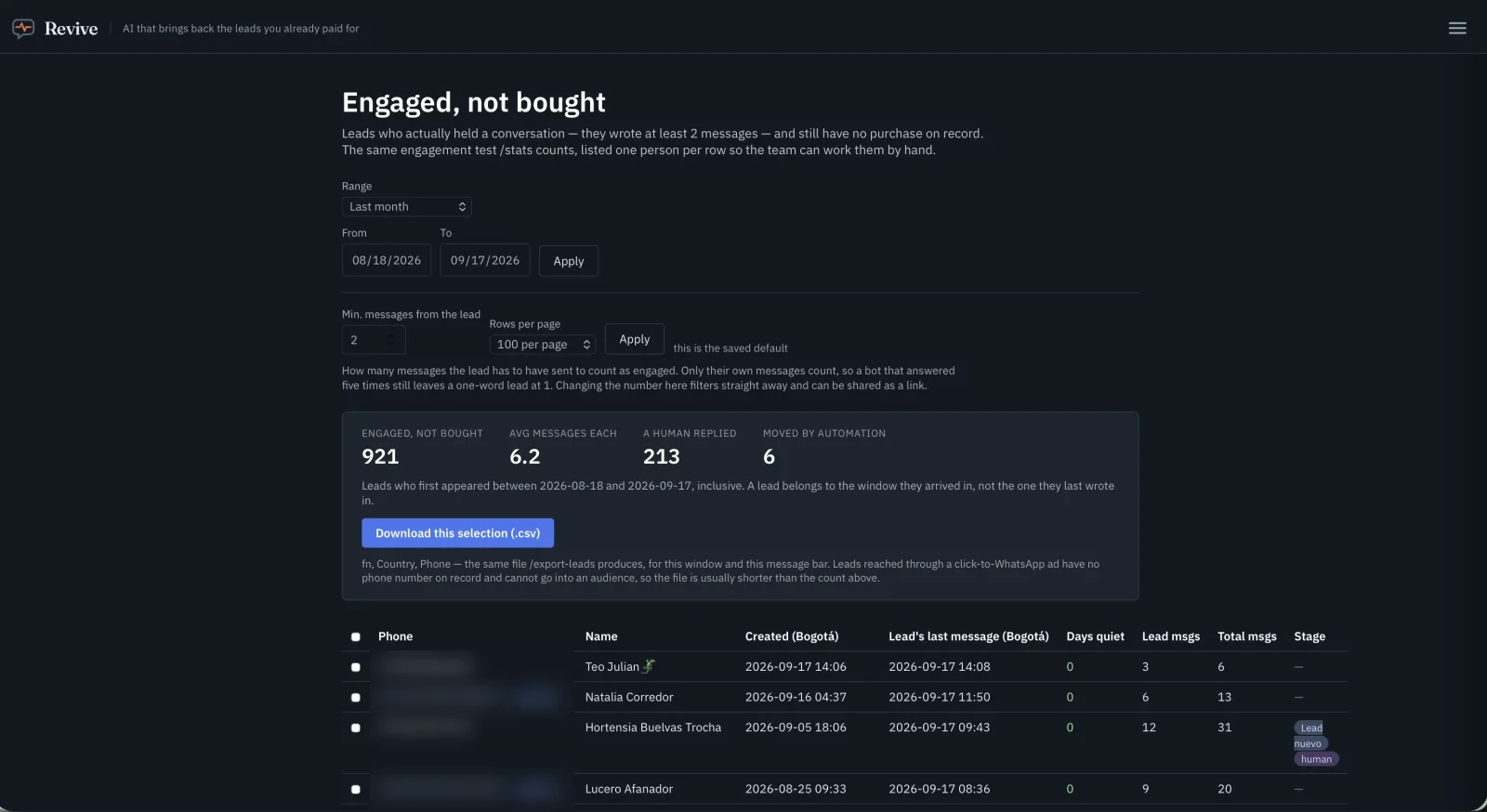Select the Natalia Corredor row checkbox
Image resolution: width=1487 pixels, height=812 pixels.
pyautogui.click(x=355, y=698)
